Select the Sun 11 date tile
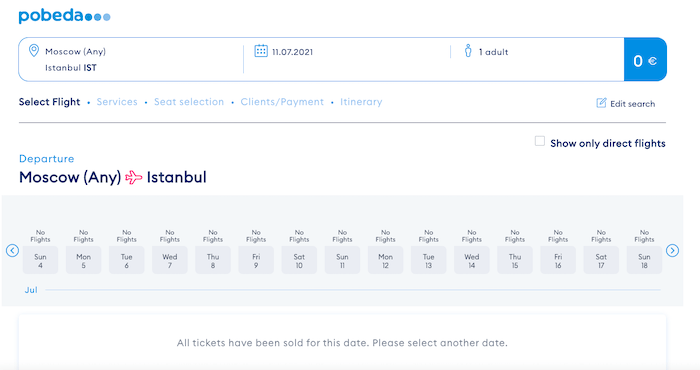This screenshot has height=370, width=700. tap(342, 260)
